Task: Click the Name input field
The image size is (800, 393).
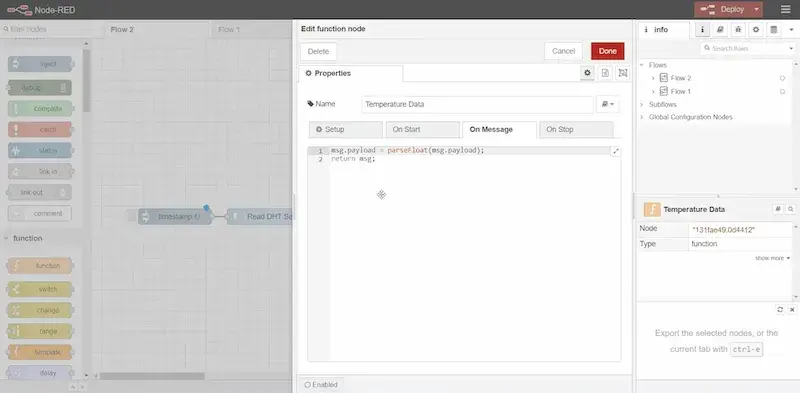Action: pyautogui.click(x=478, y=104)
